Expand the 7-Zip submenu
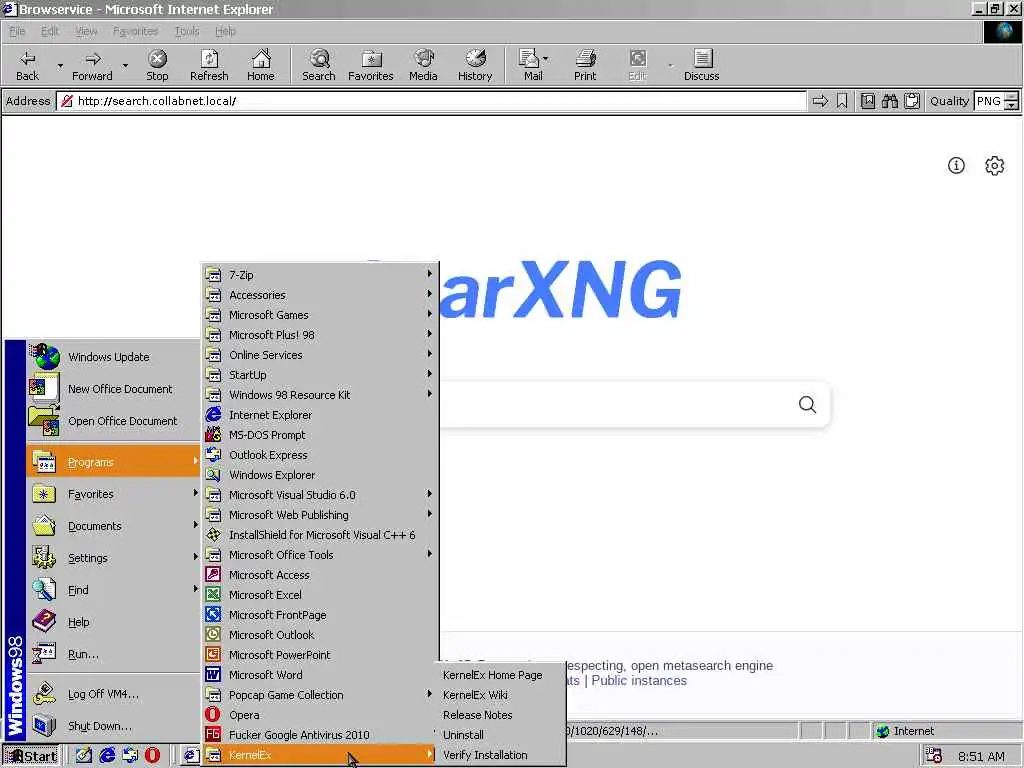Image resolution: width=1024 pixels, height=768 pixels. pos(320,275)
